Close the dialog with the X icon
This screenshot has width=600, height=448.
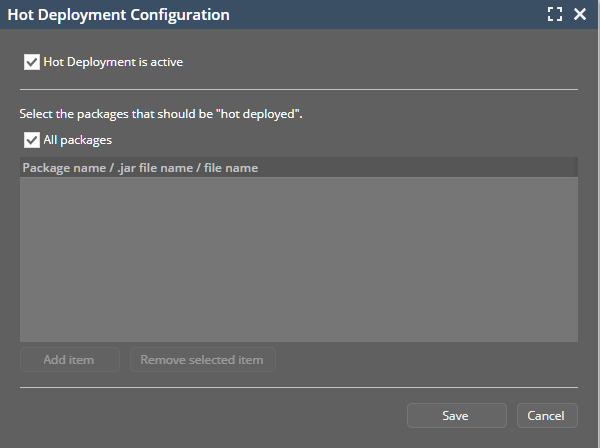580,15
